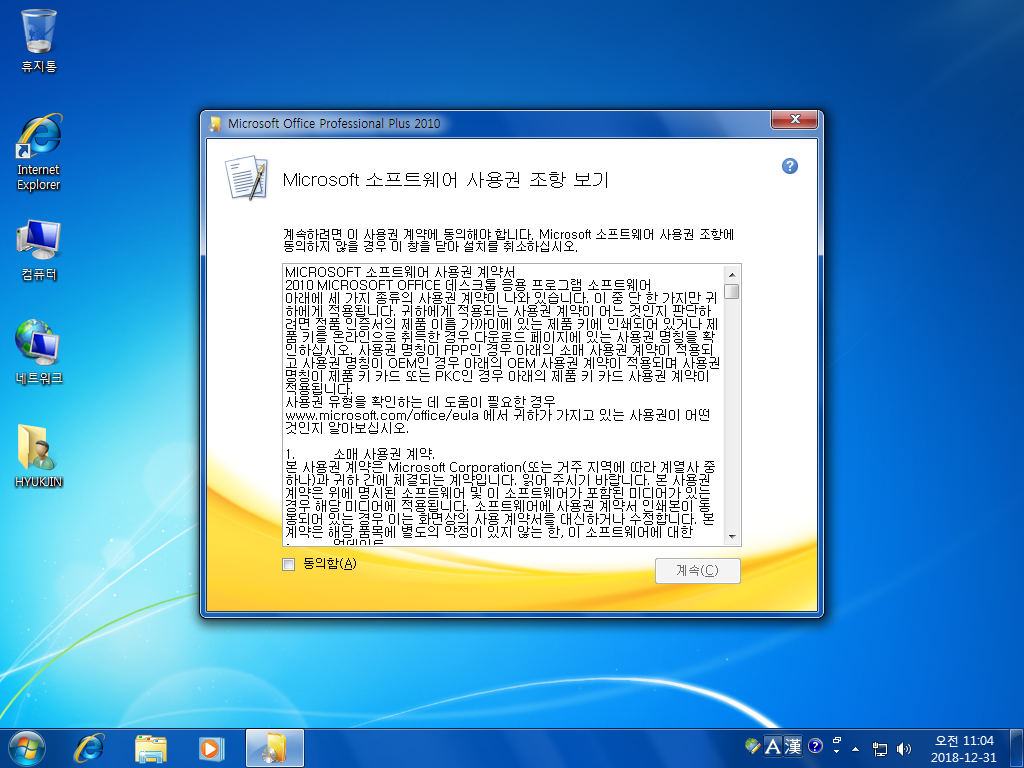Click the setup window title bar document icon
The height and width of the screenshot is (768, 1024).
(x=216, y=123)
